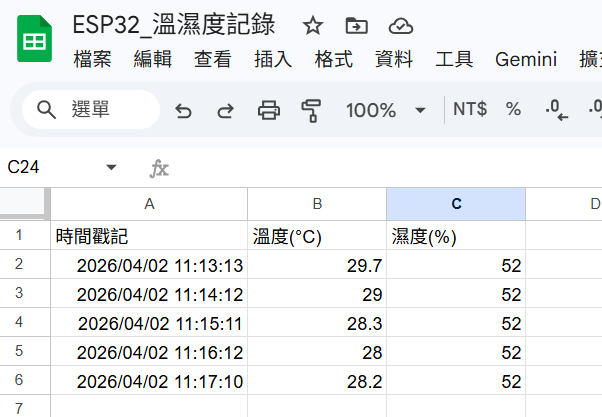Open the 插入 menu
Image resolution: width=602 pixels, height=417 pixels.
(273, 60)
